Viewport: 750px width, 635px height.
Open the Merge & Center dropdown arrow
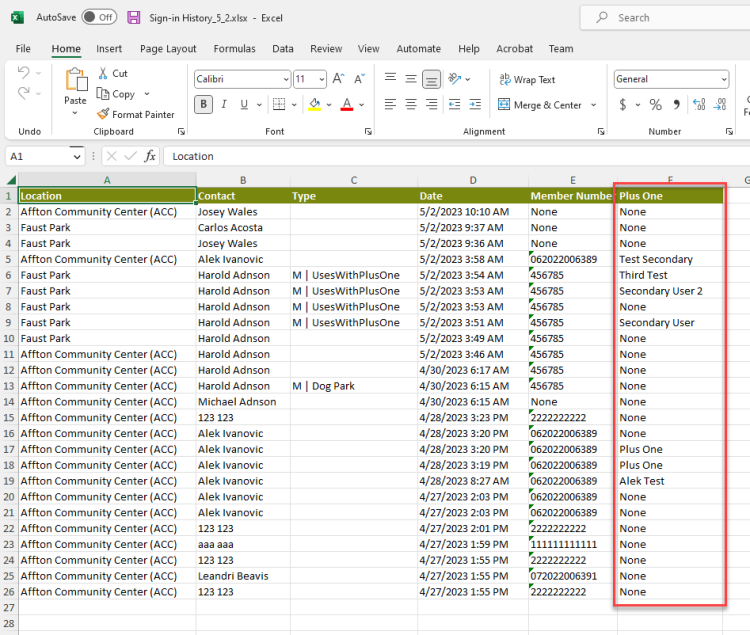(594, 105)
